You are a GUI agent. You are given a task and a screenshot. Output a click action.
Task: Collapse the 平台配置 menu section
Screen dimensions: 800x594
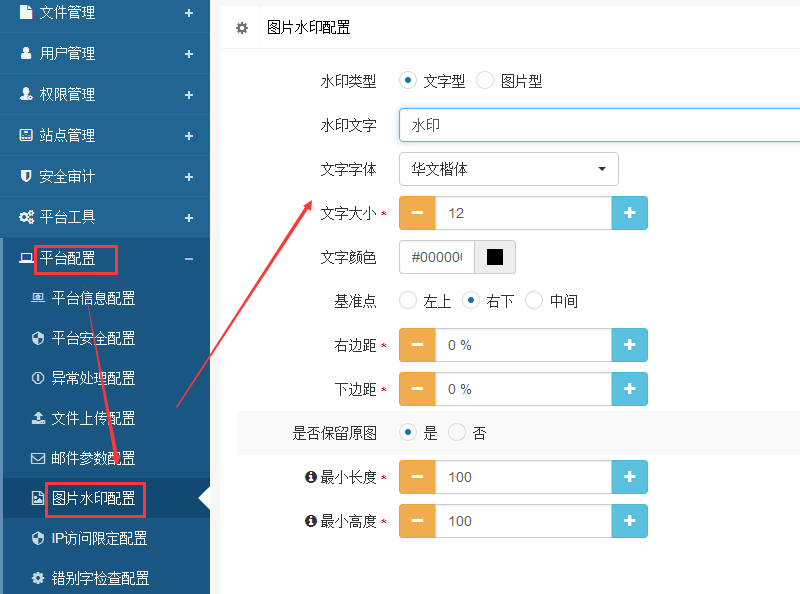[189, 258]
